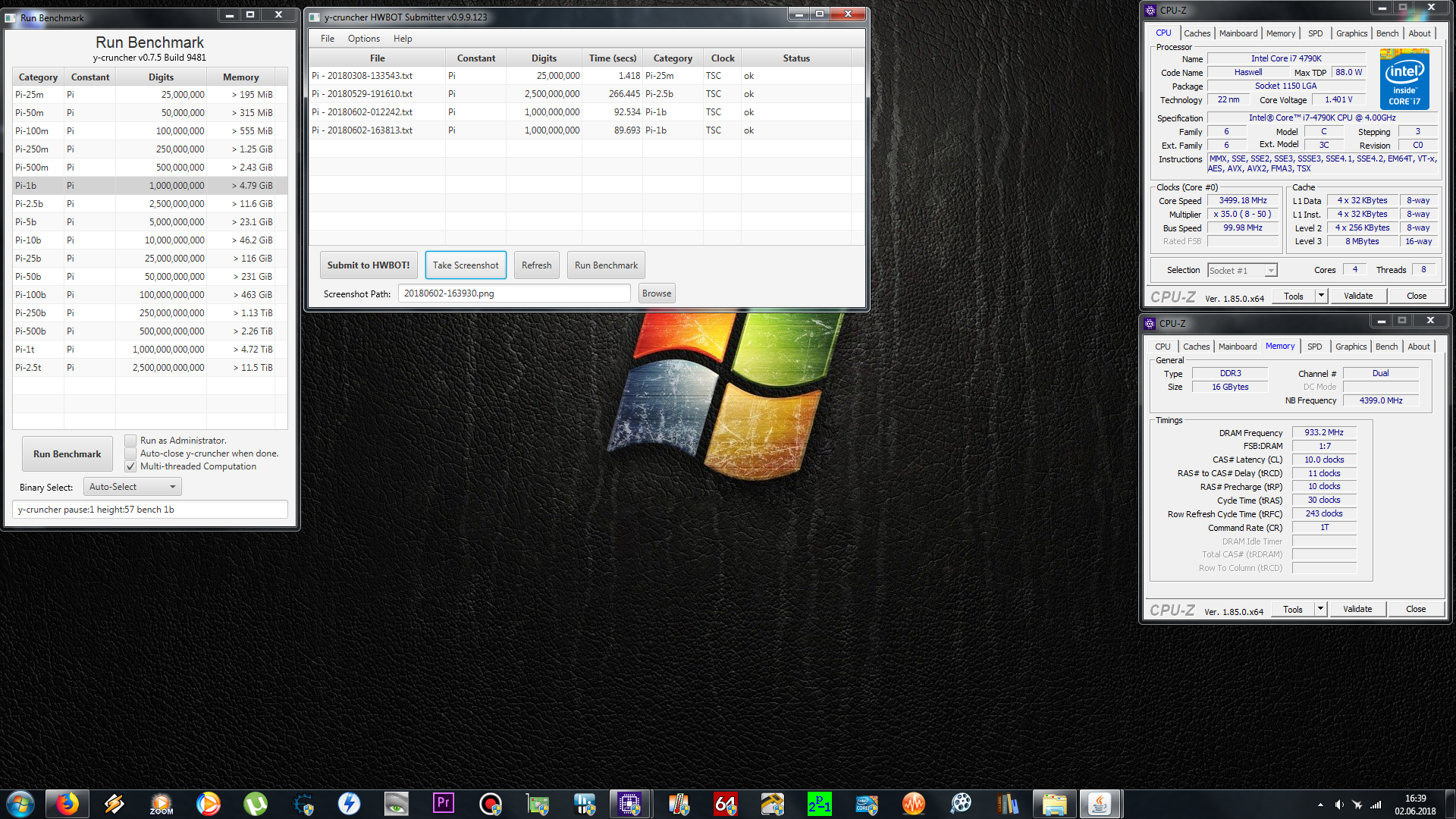
Task: Open the Socket #1 selection dropdown
Action: (x=1242, y=271)
